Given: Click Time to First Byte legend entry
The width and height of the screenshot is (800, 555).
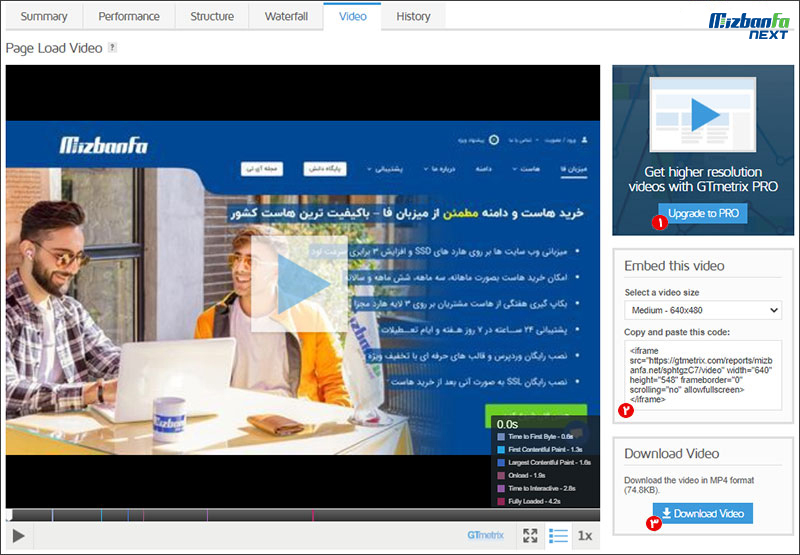Looking at the screenshot, I should coord(536,437).
